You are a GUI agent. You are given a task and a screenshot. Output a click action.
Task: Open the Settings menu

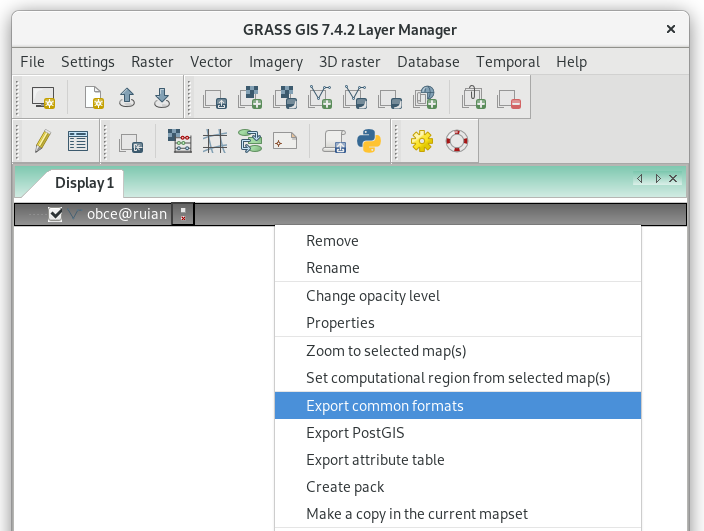[x=88, y=61]
